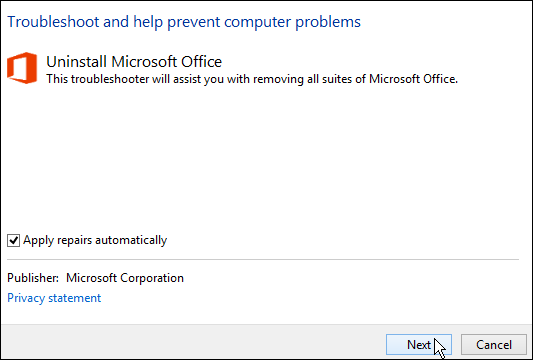
Task: Click the checkmark box beside Apply repairs
Action: point(13,240)
